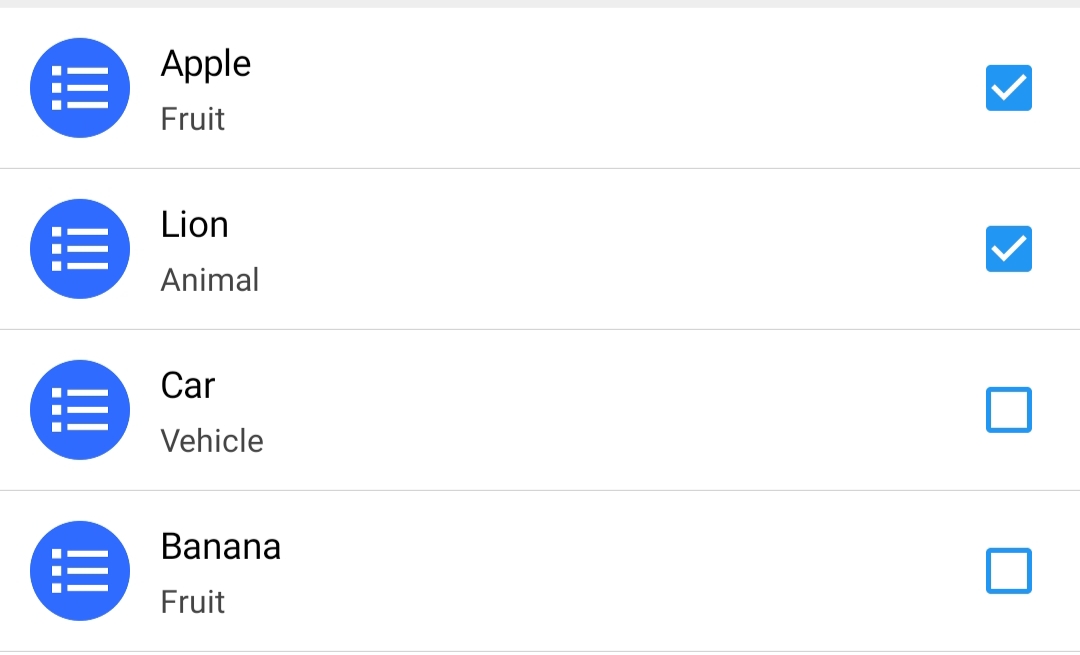
Task: Tap the list icon beside Car
Action: (80, 410)
